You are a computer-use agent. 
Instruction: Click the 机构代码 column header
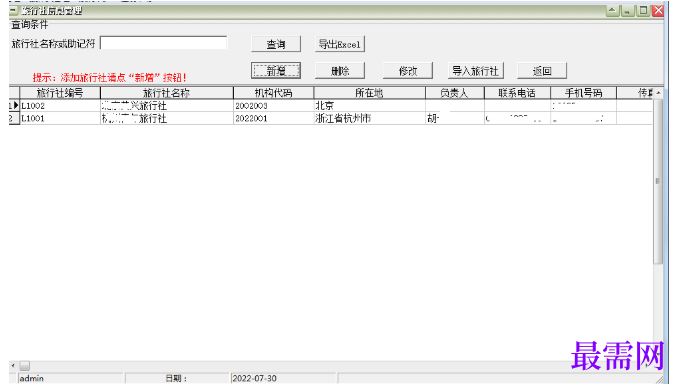[x=274, y=93]
